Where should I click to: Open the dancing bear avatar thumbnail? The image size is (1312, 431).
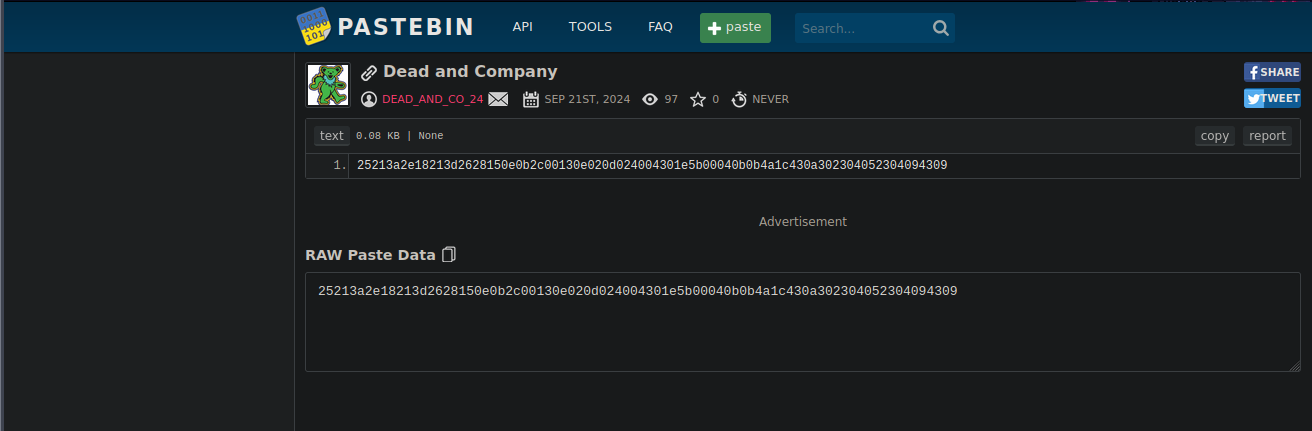coord(328,85)
